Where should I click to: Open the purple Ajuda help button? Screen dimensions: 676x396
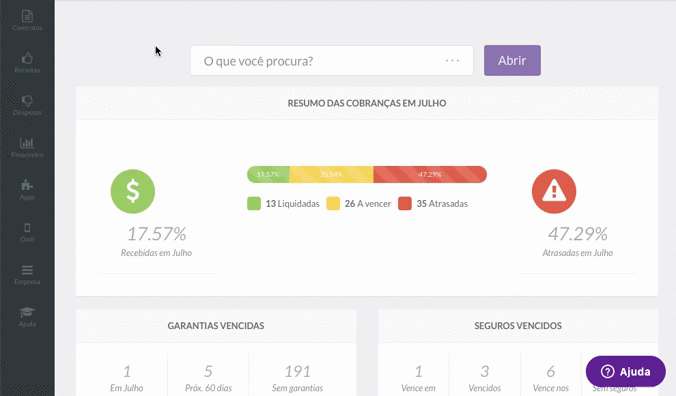[x=626, y=371]
